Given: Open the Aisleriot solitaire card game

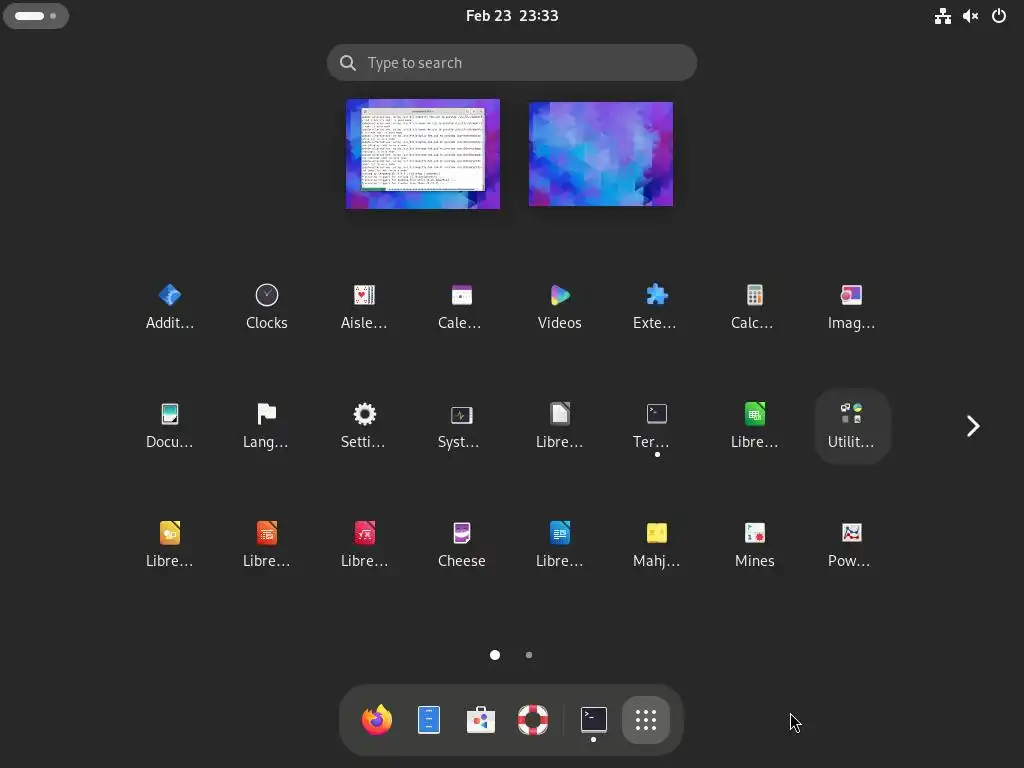Looking at the screenshot, I should pos(364,306).
